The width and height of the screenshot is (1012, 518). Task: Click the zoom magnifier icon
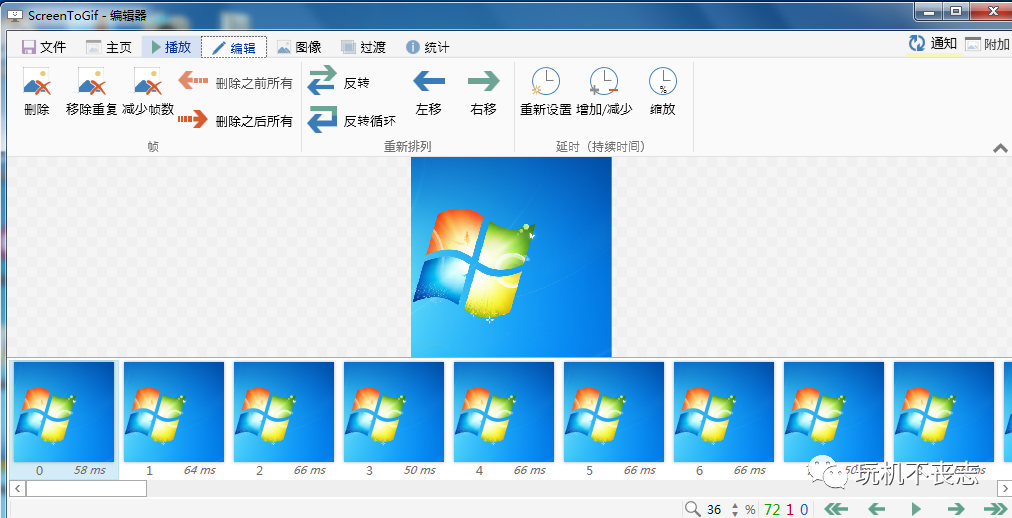click(693, 509)
